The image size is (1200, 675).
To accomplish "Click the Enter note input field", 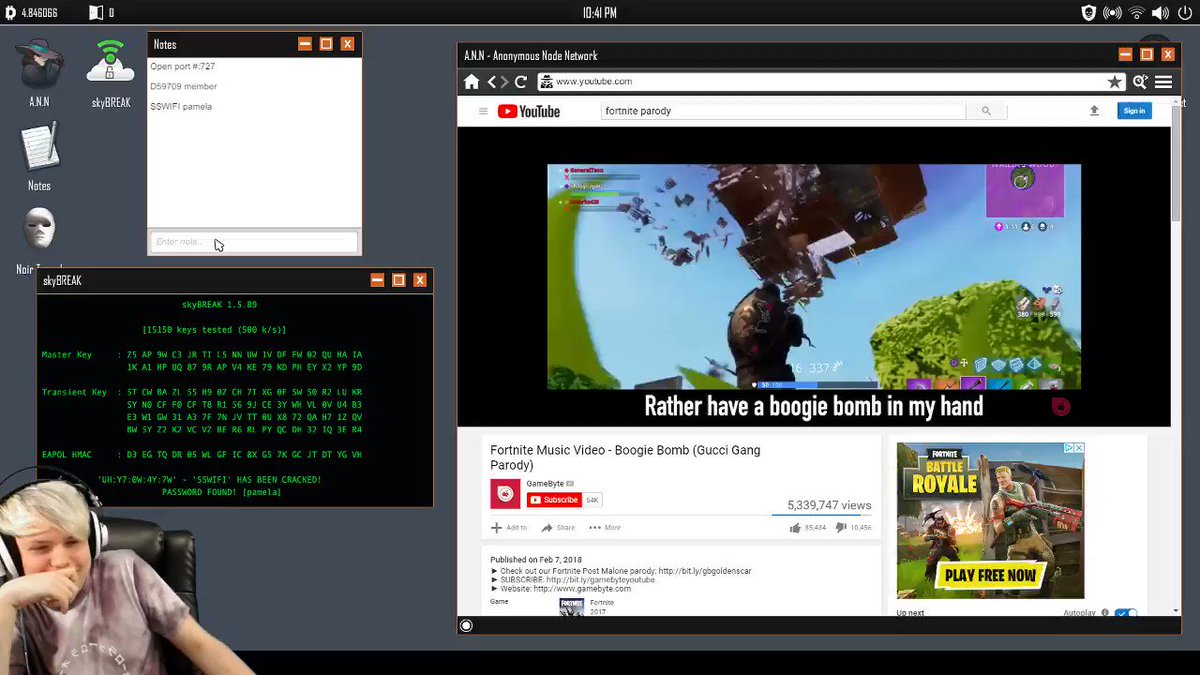I will [254, 242].
